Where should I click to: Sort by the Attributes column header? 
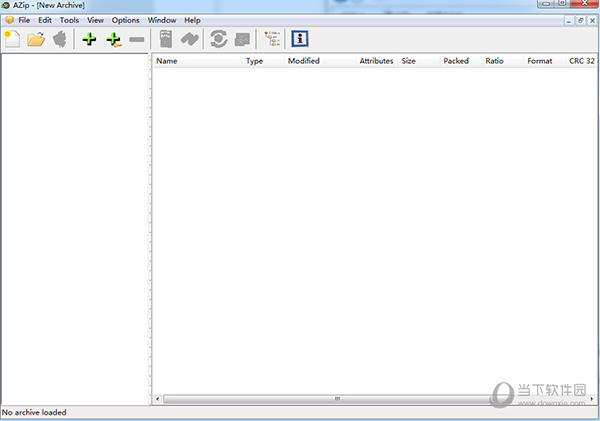[x=377, y=61]
